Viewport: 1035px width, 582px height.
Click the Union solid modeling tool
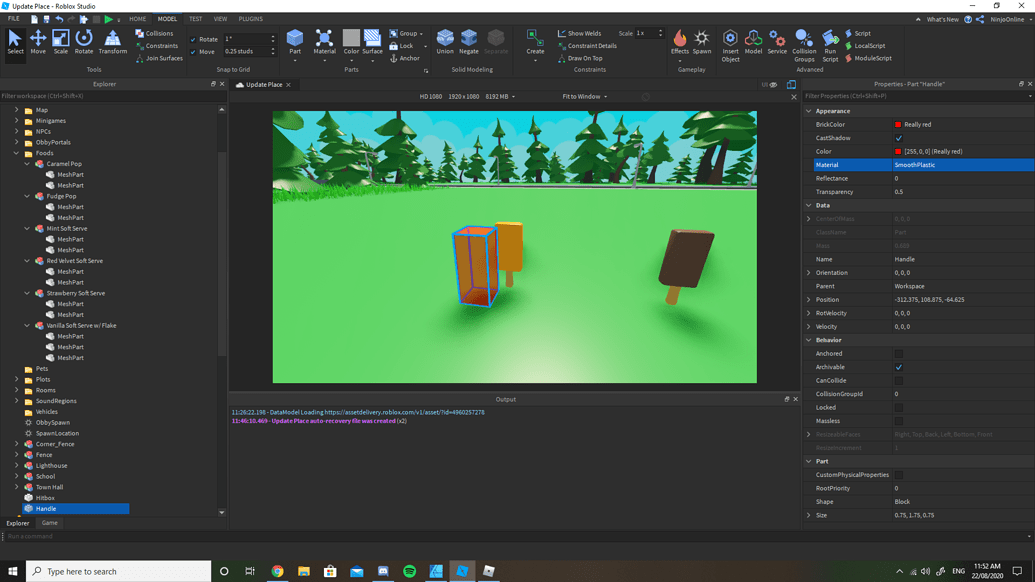pyautogui.click(x=445, y=42)
